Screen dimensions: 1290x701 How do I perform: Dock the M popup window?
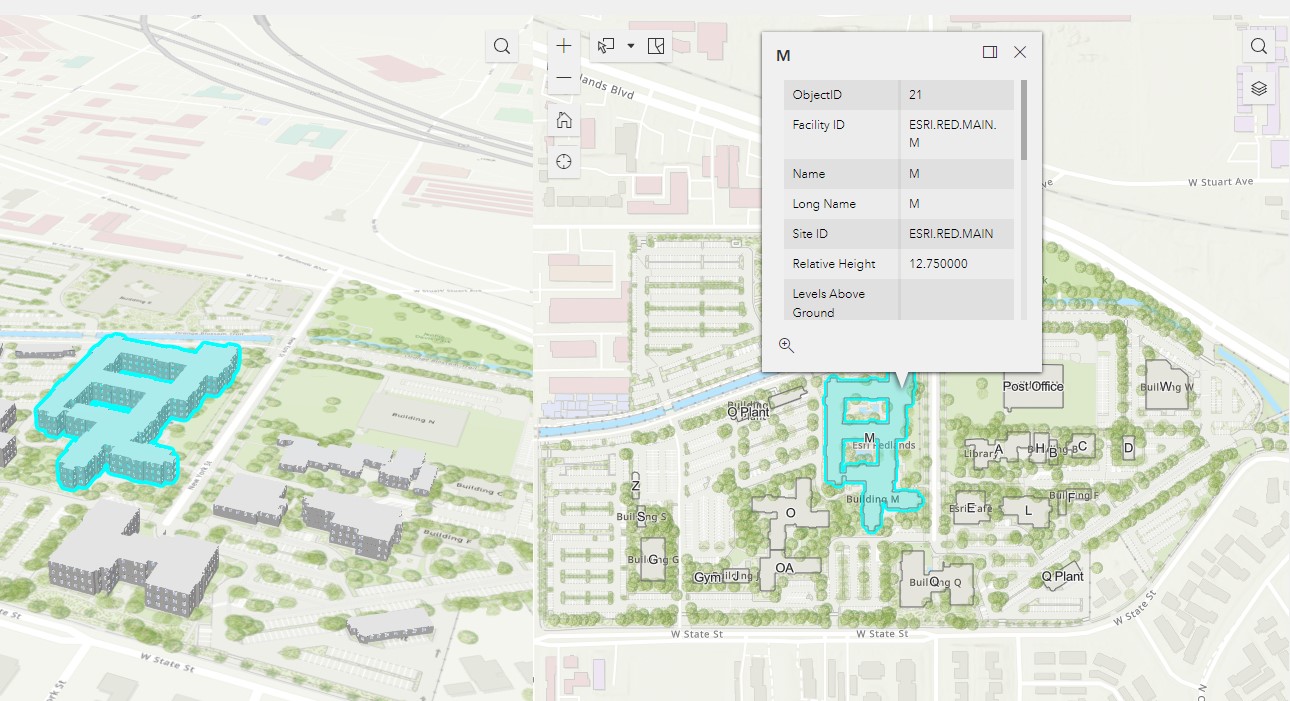point(988,52)
